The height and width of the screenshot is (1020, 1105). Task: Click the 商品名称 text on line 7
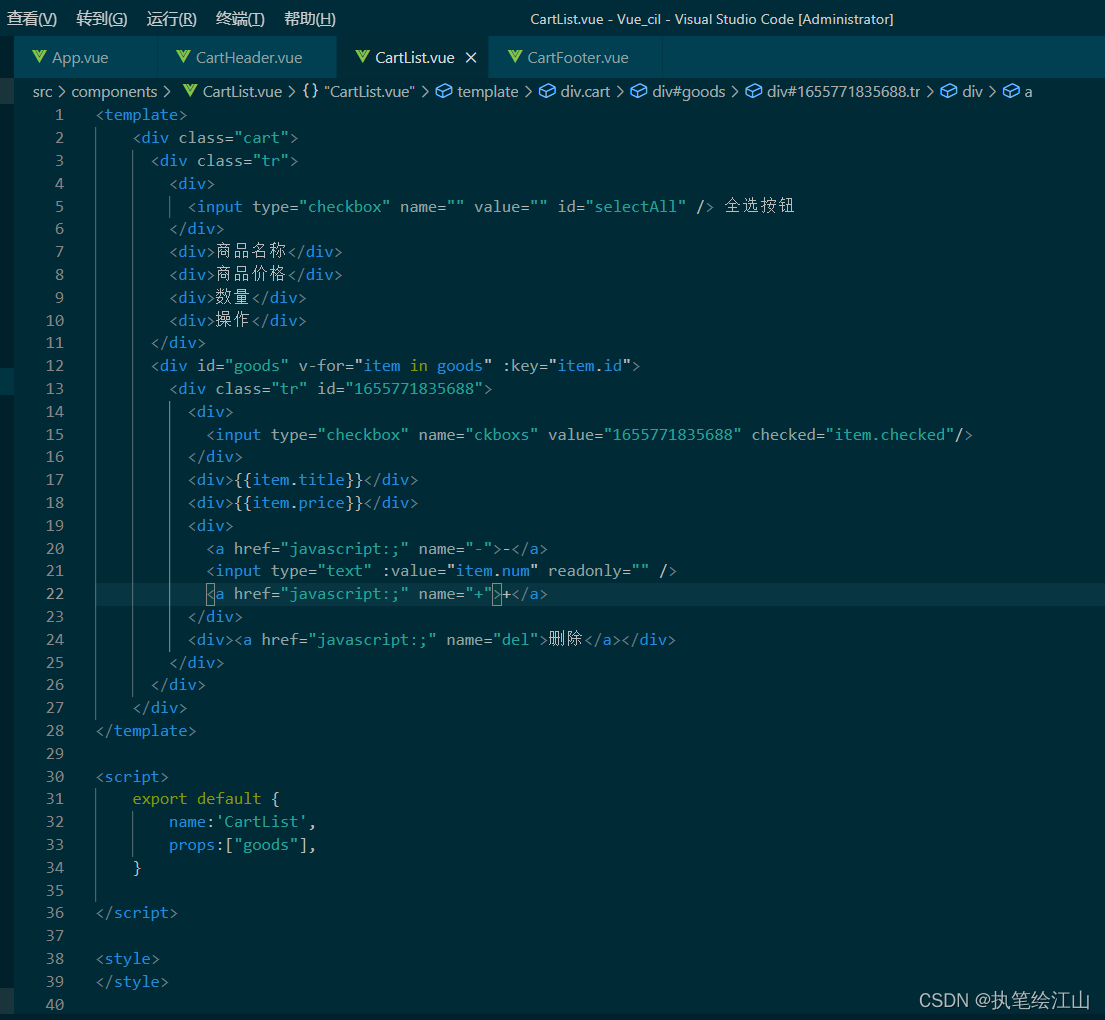pos(250,251)
